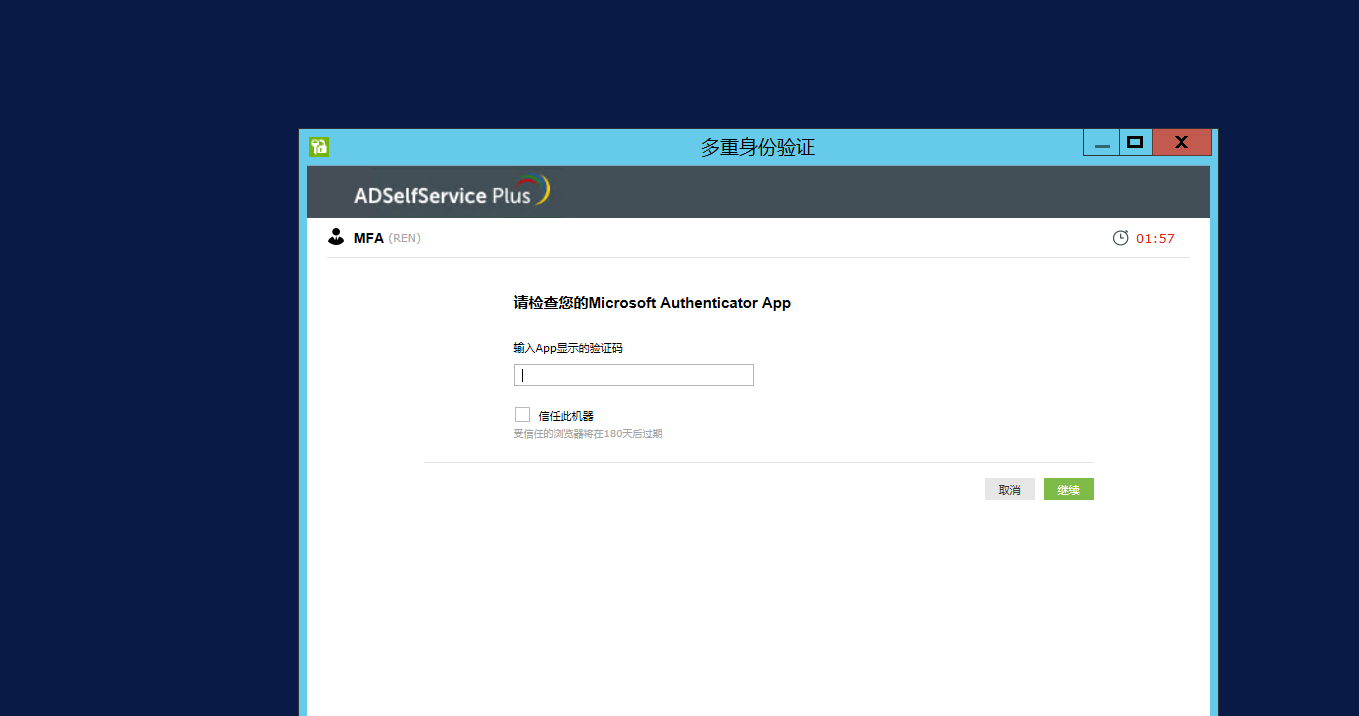
Task: Click the bold MFA username label
Action: tap(368, 238)
